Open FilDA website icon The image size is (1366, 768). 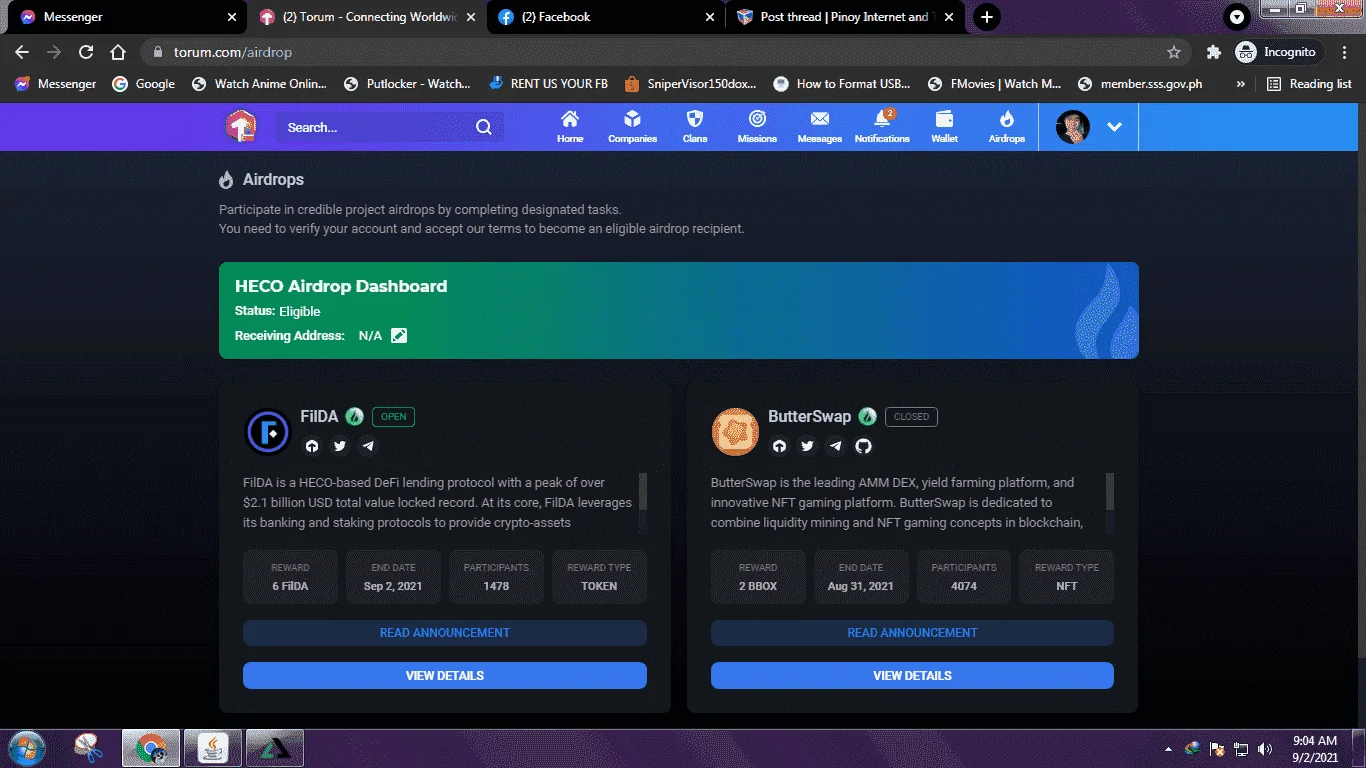coord(312,446)
